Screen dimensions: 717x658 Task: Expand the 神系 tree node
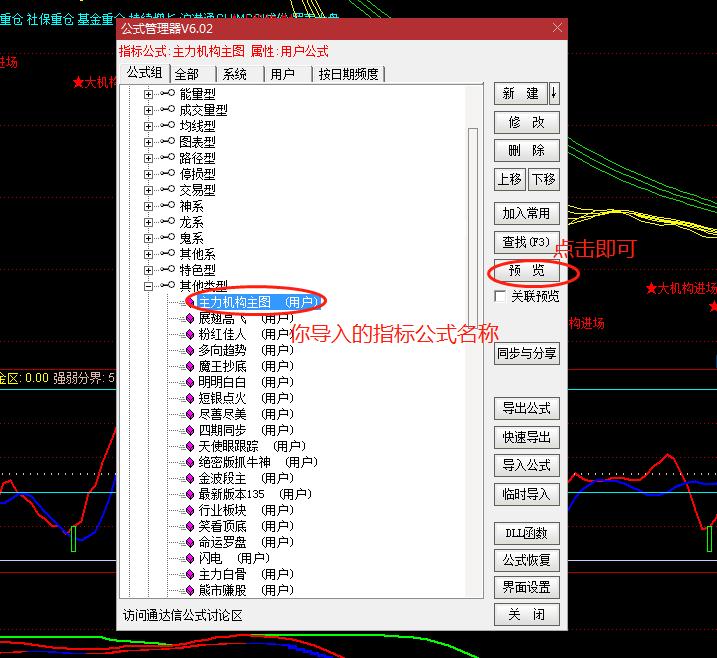[148, 206]
